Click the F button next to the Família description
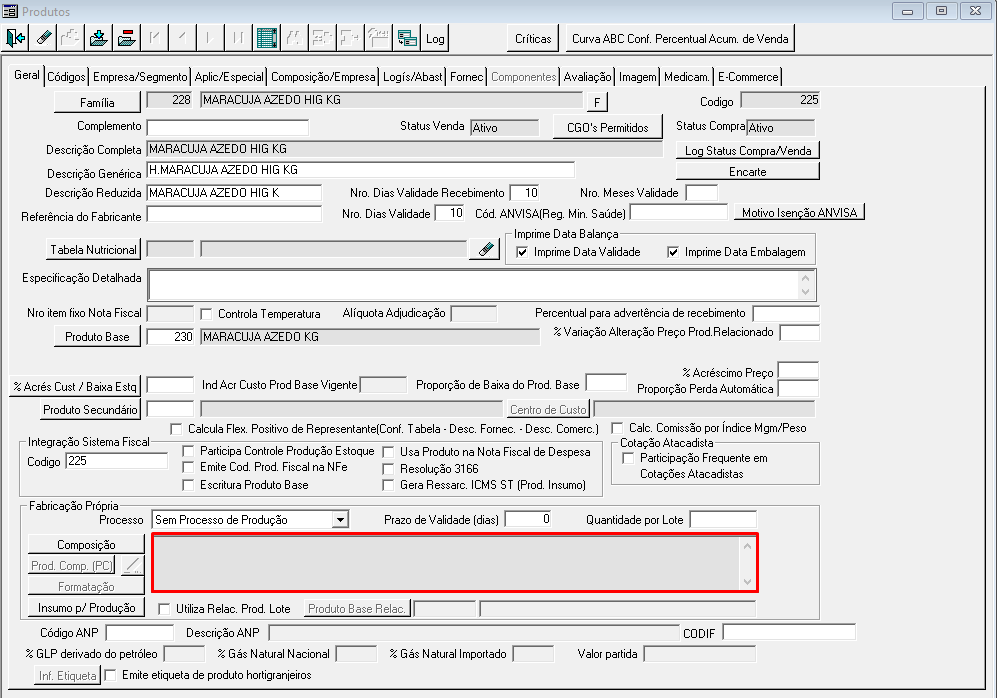This screenshot has width=997, height=698. (x=596, y=102)
